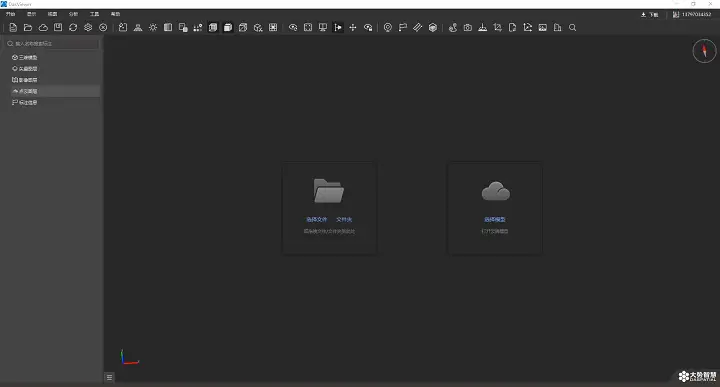Toggle the highlighted wireframe cube display icon
Image resolution: width=720 pixels, height=387 pixels.
click(x=213, y=28)
